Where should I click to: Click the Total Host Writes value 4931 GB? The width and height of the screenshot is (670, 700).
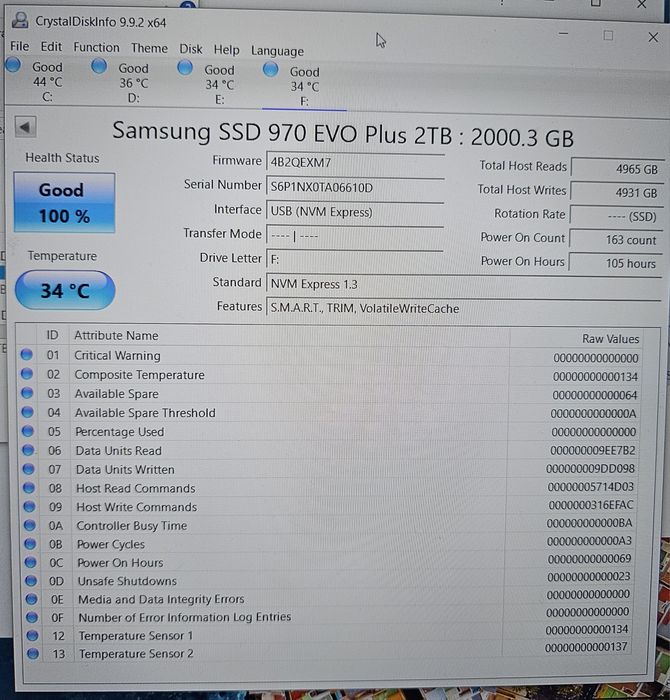616,192
